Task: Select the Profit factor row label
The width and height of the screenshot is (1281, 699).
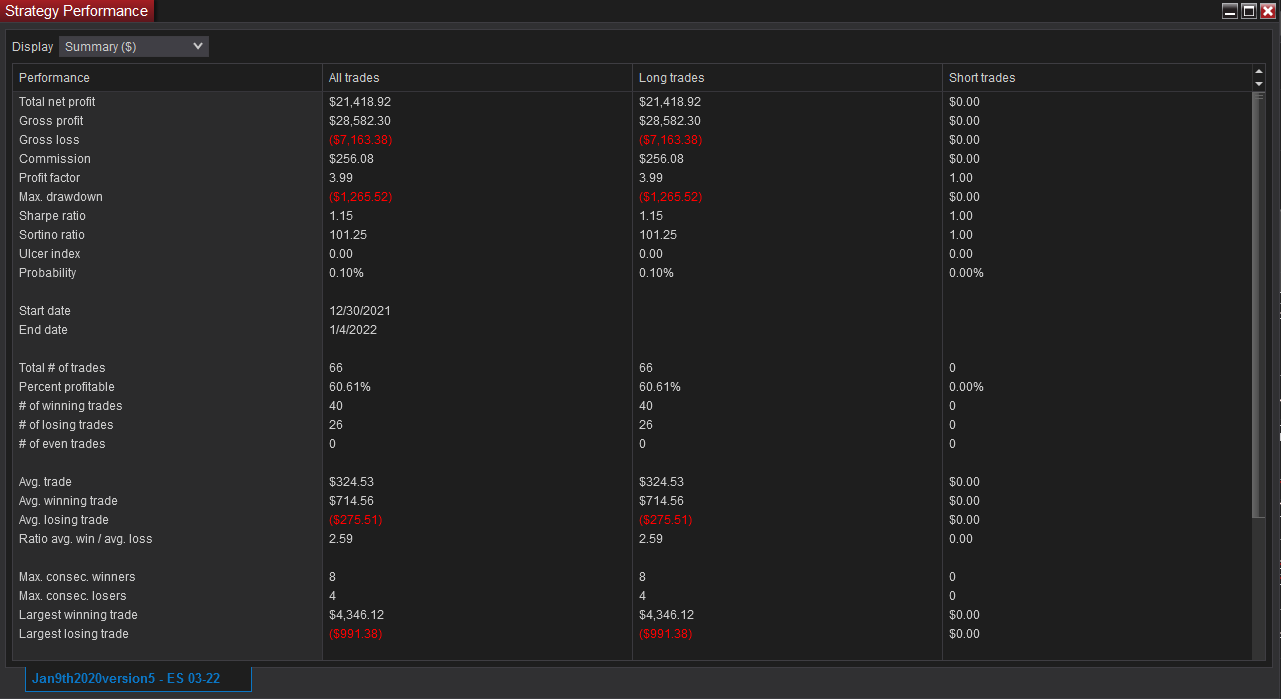Action: tap(49, 178)
